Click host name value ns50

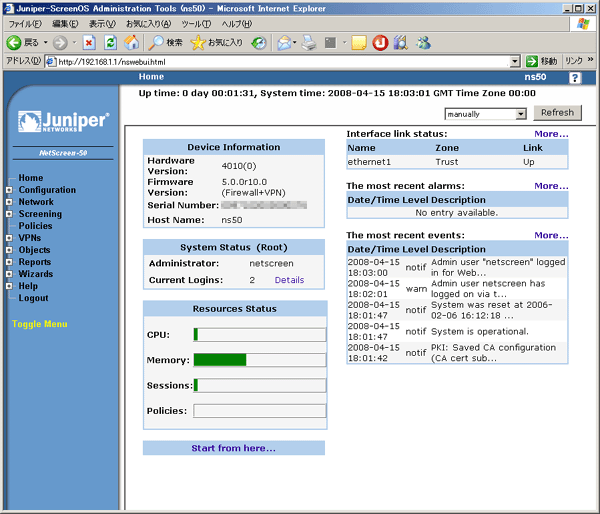coord(232,220)
